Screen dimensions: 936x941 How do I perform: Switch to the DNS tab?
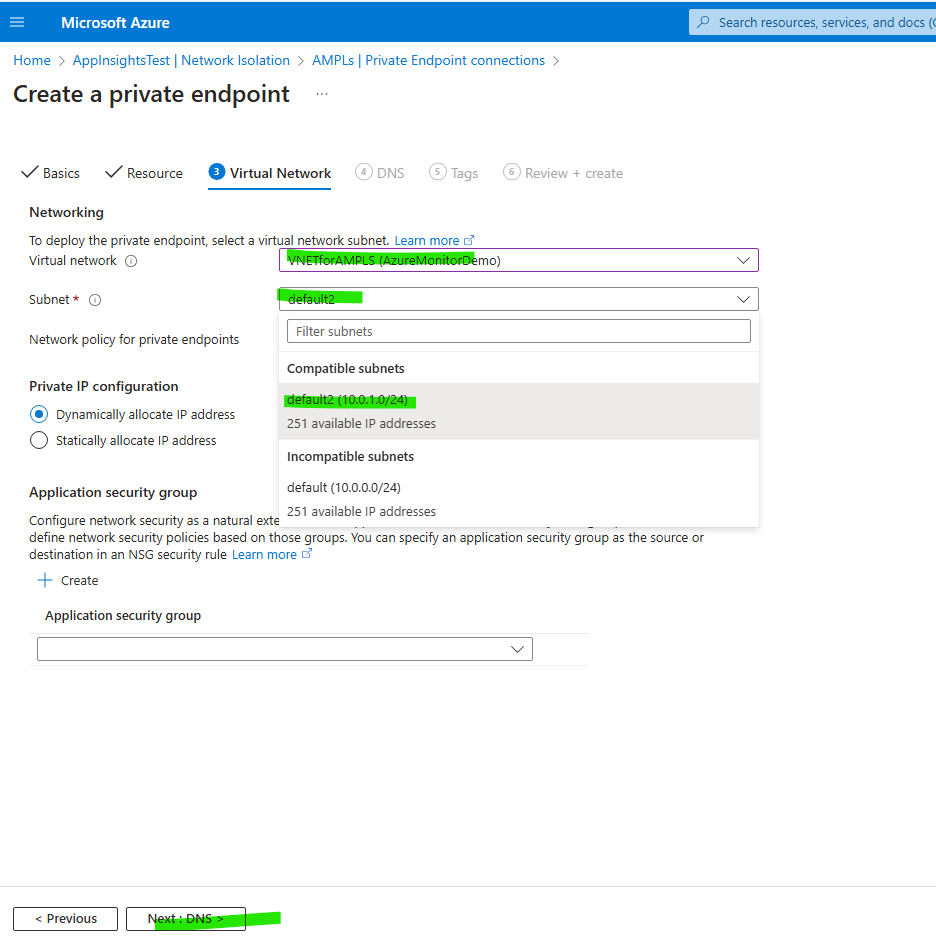(x=380, y=173)
